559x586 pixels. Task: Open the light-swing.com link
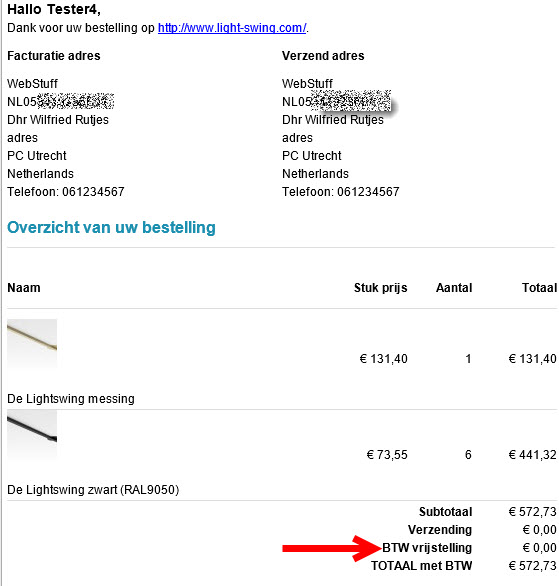[232, 28]
